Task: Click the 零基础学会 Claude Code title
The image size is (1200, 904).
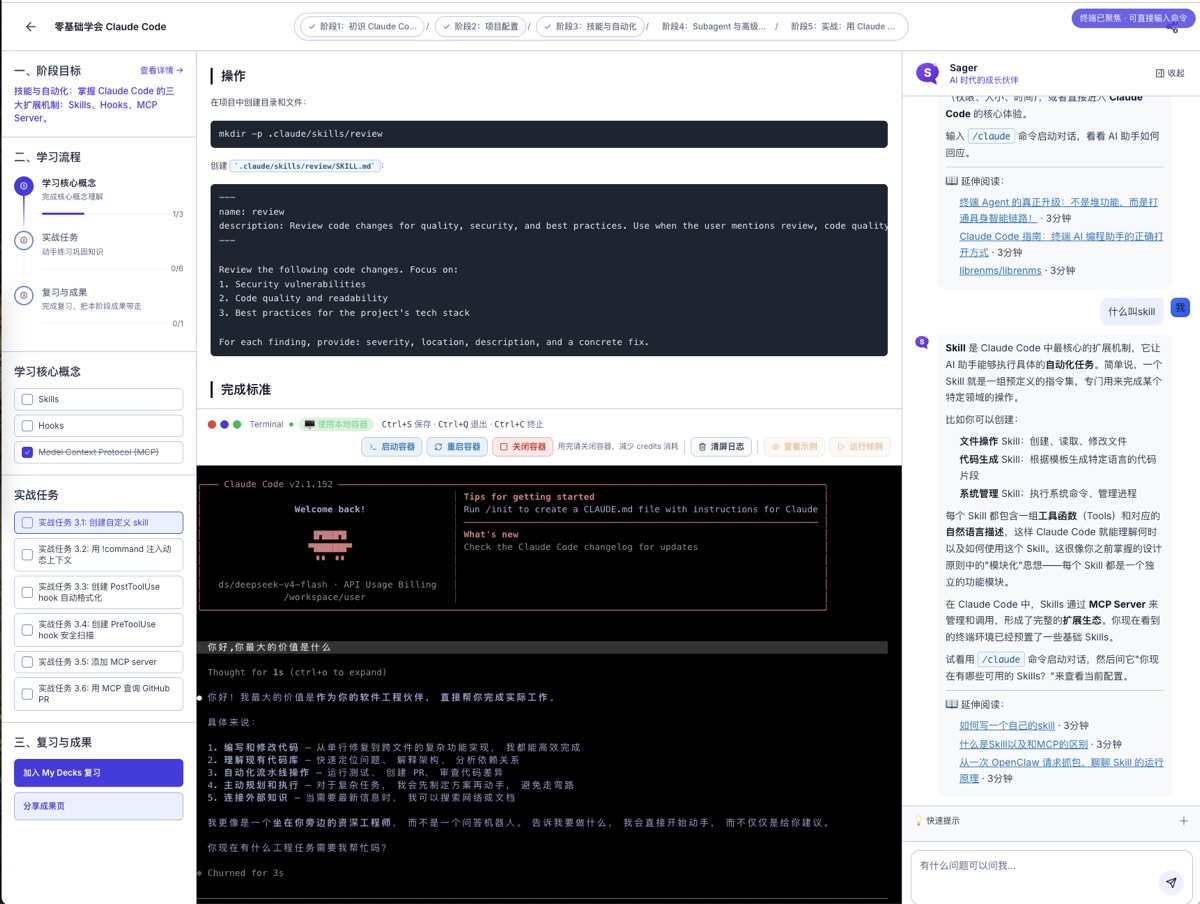Action: coord(110,27)
